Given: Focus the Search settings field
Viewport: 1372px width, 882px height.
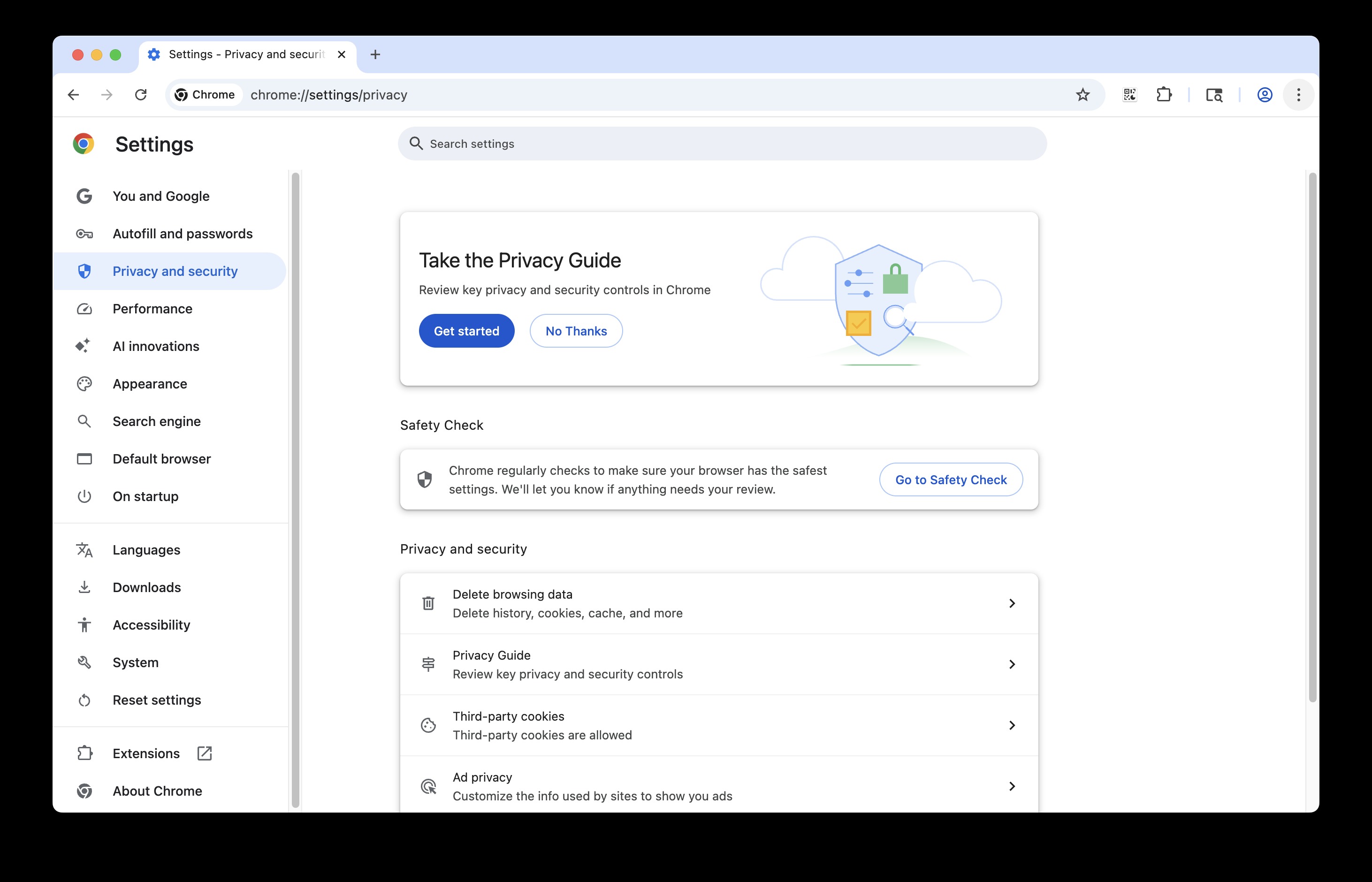Looking at the screenshot, I should 722,143.
